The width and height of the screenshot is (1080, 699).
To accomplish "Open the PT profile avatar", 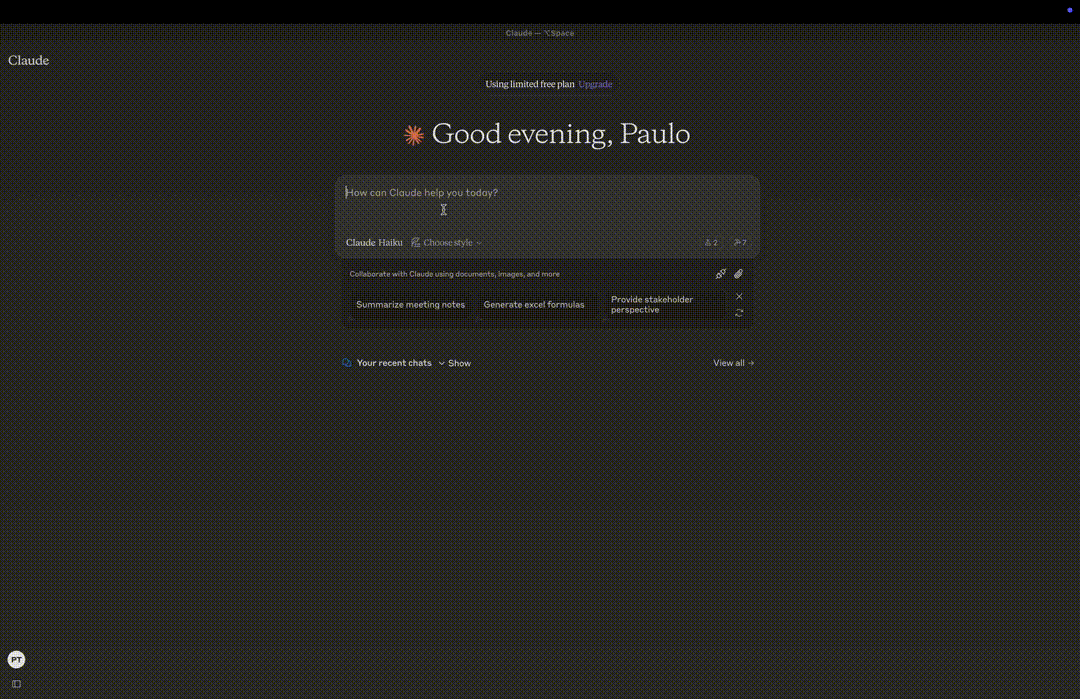I will coord(16,659).
